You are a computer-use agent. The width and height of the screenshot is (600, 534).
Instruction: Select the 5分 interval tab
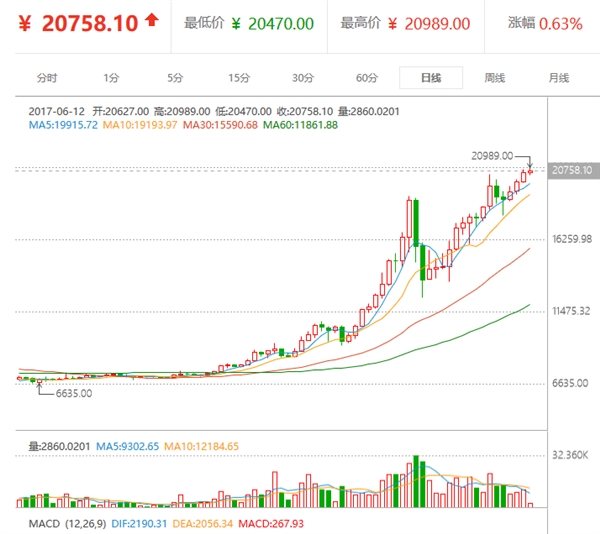coord(175,78)
